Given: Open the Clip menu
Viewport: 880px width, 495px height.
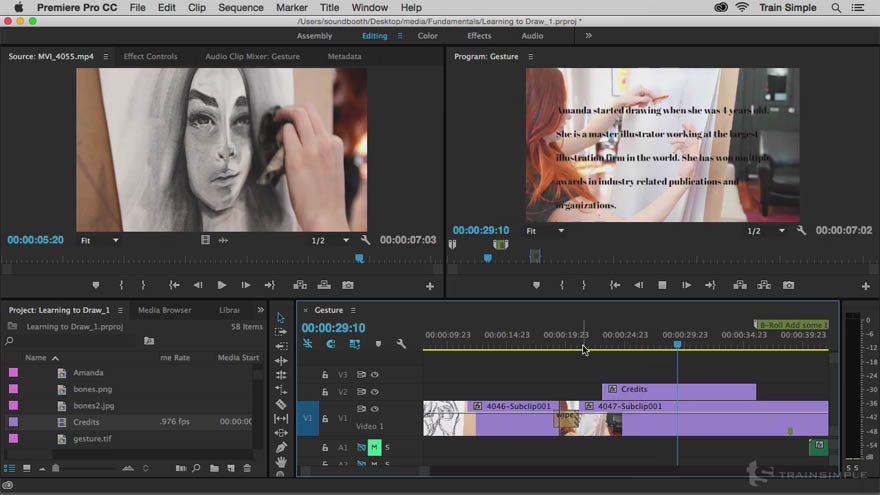Looking at the screenshot, I should point(197,8).
